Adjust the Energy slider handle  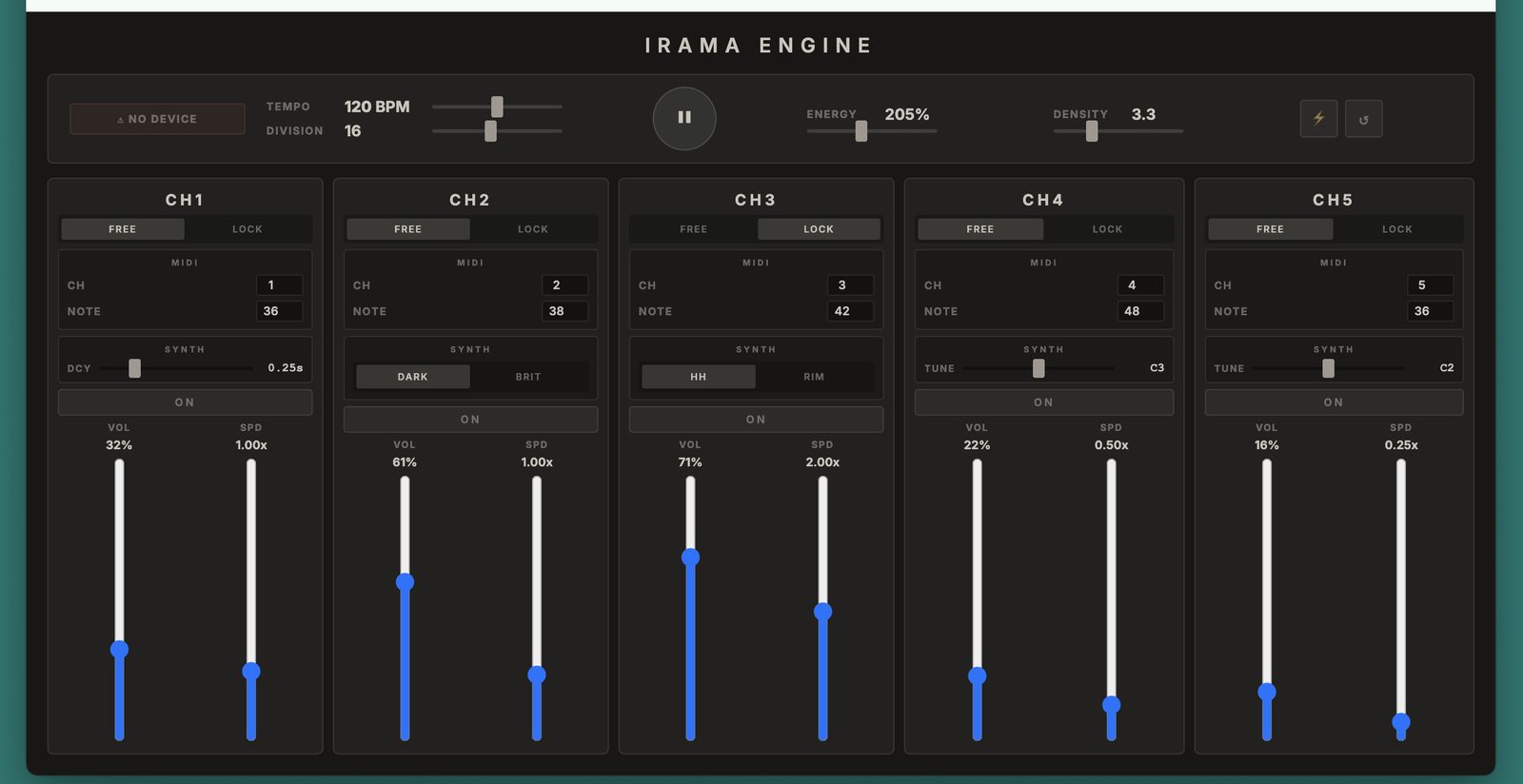pyautogui.click(x=861, y=131)
